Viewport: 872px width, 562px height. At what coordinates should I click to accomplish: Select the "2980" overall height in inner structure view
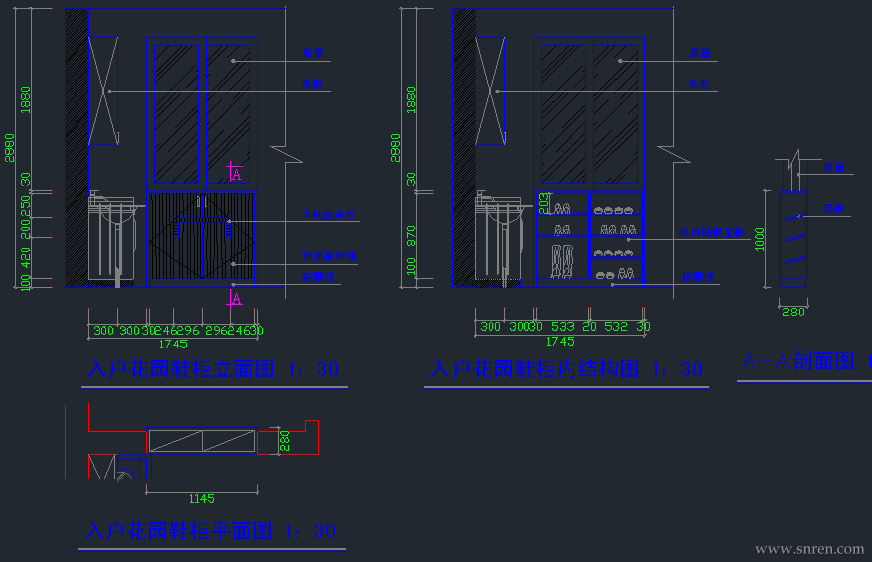coord(395,148)
